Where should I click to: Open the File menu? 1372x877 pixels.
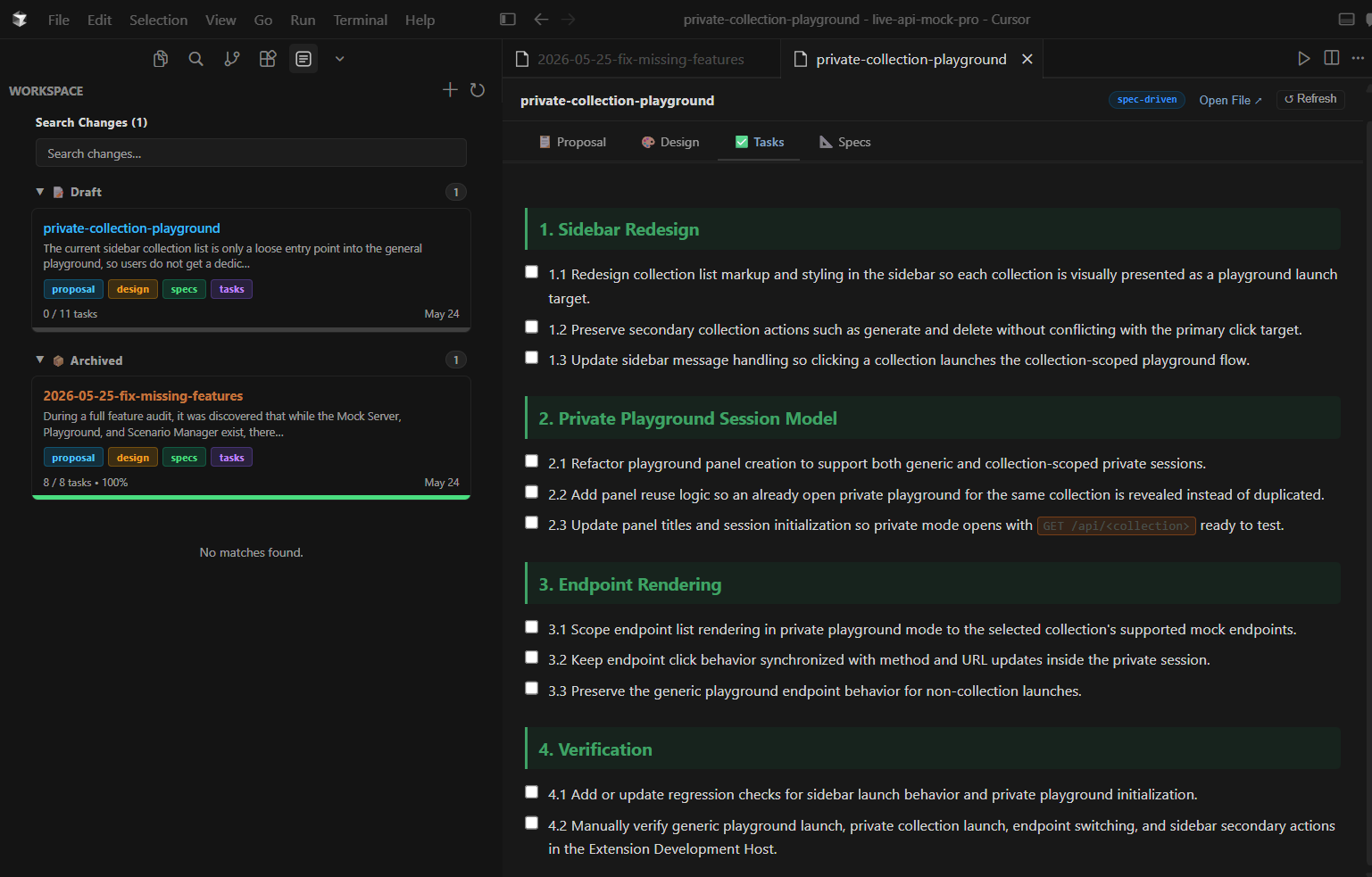pos(59,20)
